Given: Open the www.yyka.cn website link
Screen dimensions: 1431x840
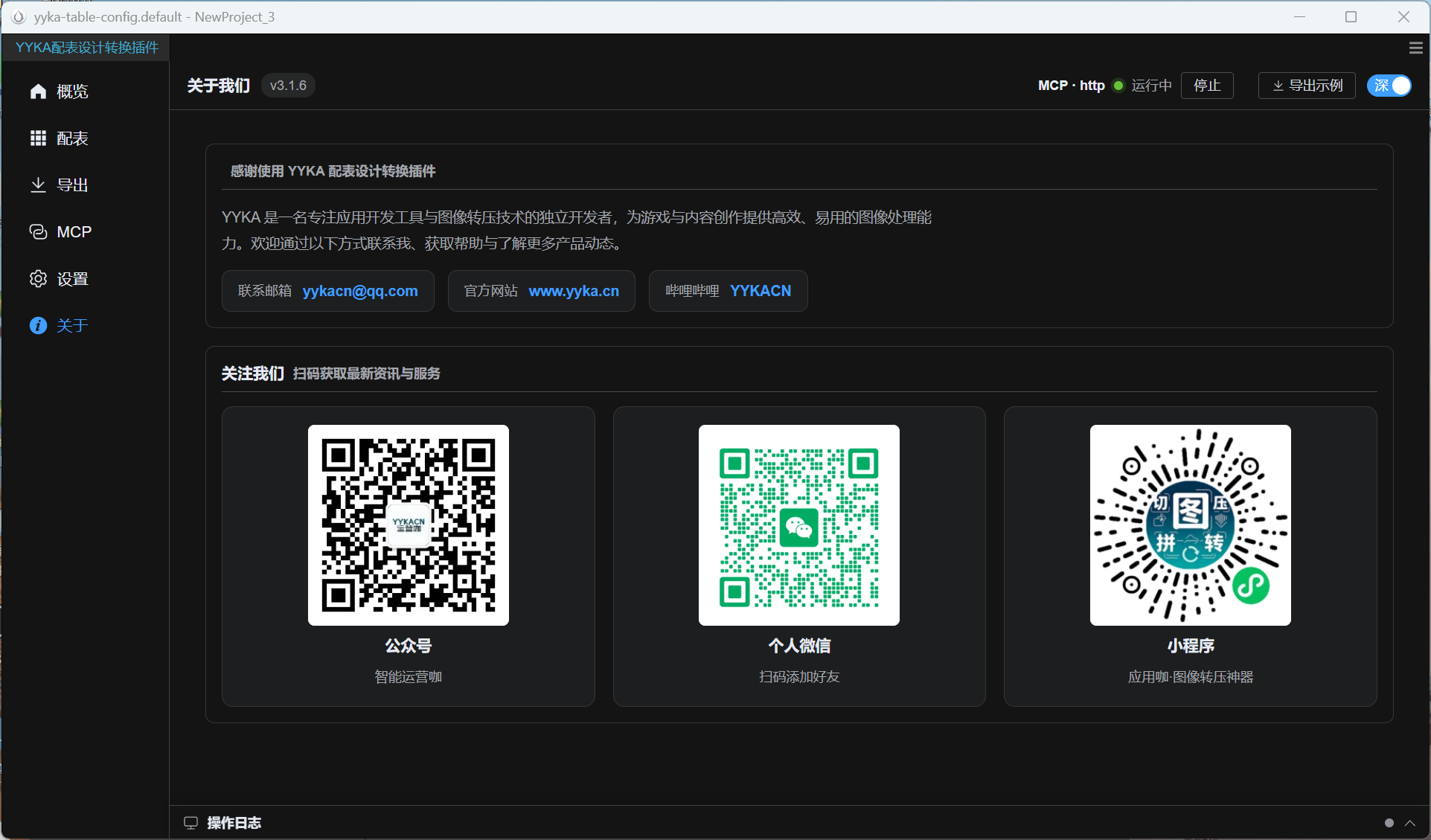Looking at the screenshot, I should coord(574,291).
